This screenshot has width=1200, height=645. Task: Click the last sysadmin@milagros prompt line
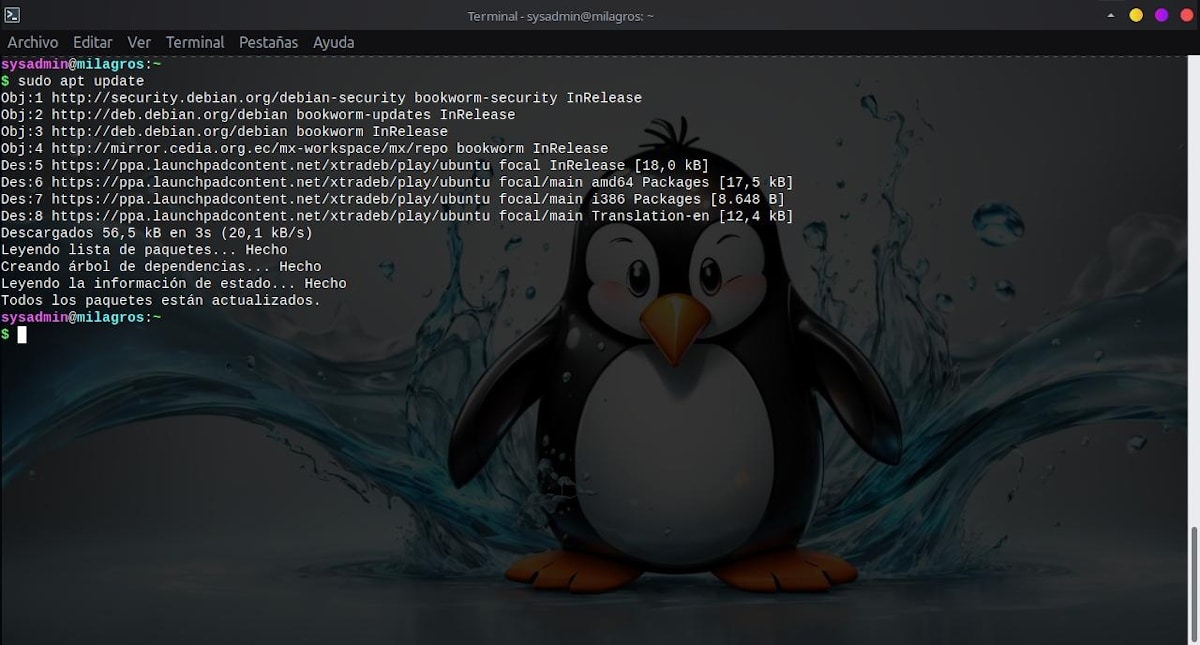pyautogui.click(x=81, y=317)
